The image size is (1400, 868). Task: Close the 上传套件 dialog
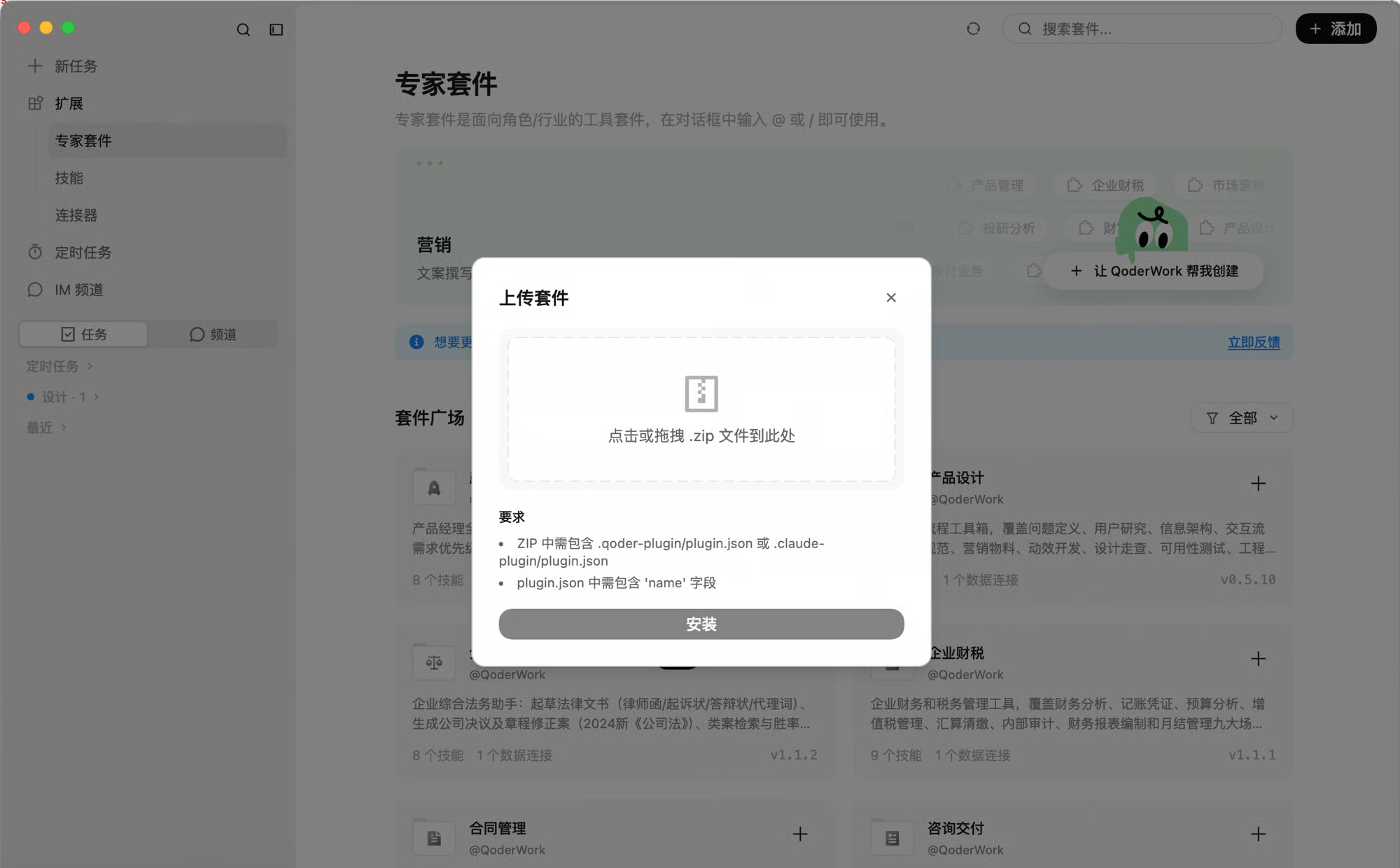point(890,297)
